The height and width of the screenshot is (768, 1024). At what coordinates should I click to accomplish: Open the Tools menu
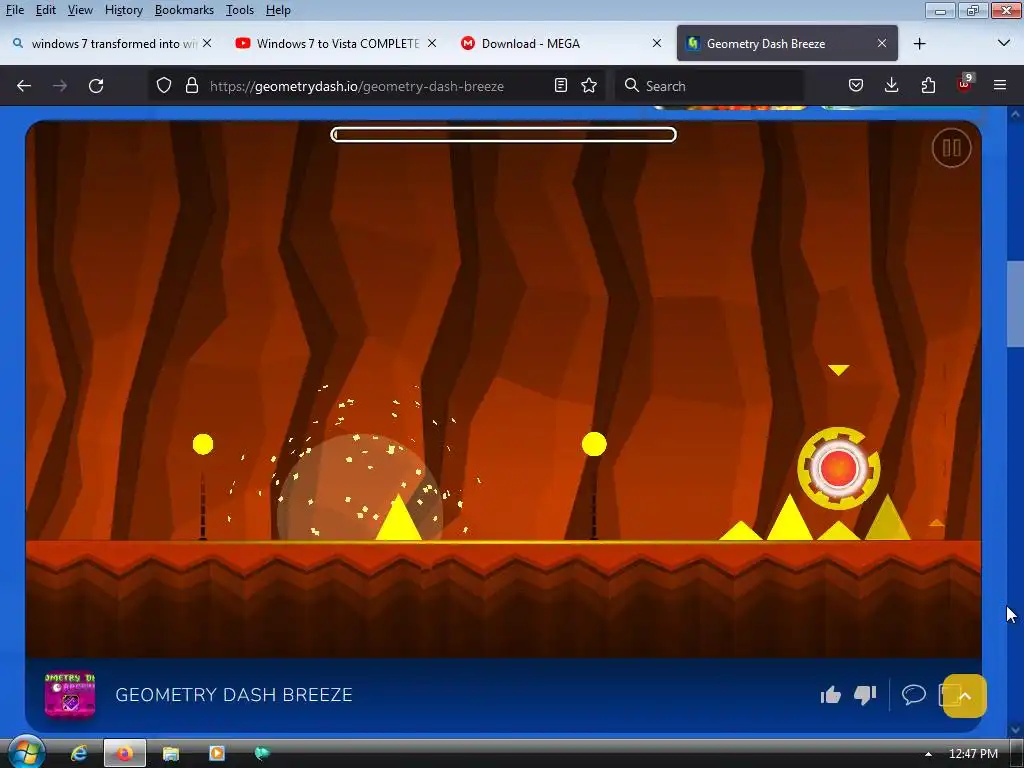tap(240, 10)
